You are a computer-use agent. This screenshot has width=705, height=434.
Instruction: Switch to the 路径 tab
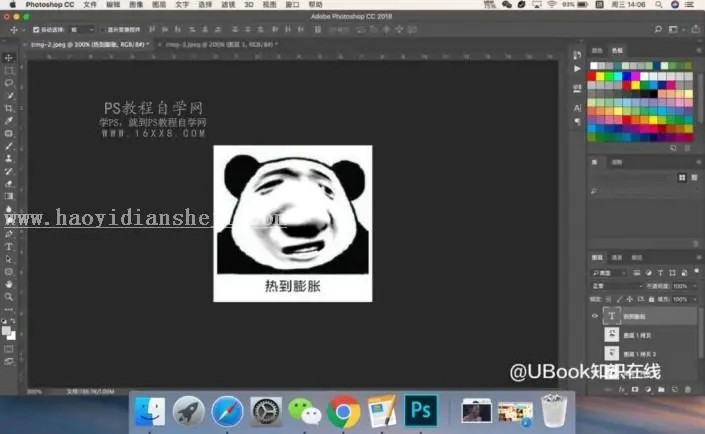coord(637,257)
